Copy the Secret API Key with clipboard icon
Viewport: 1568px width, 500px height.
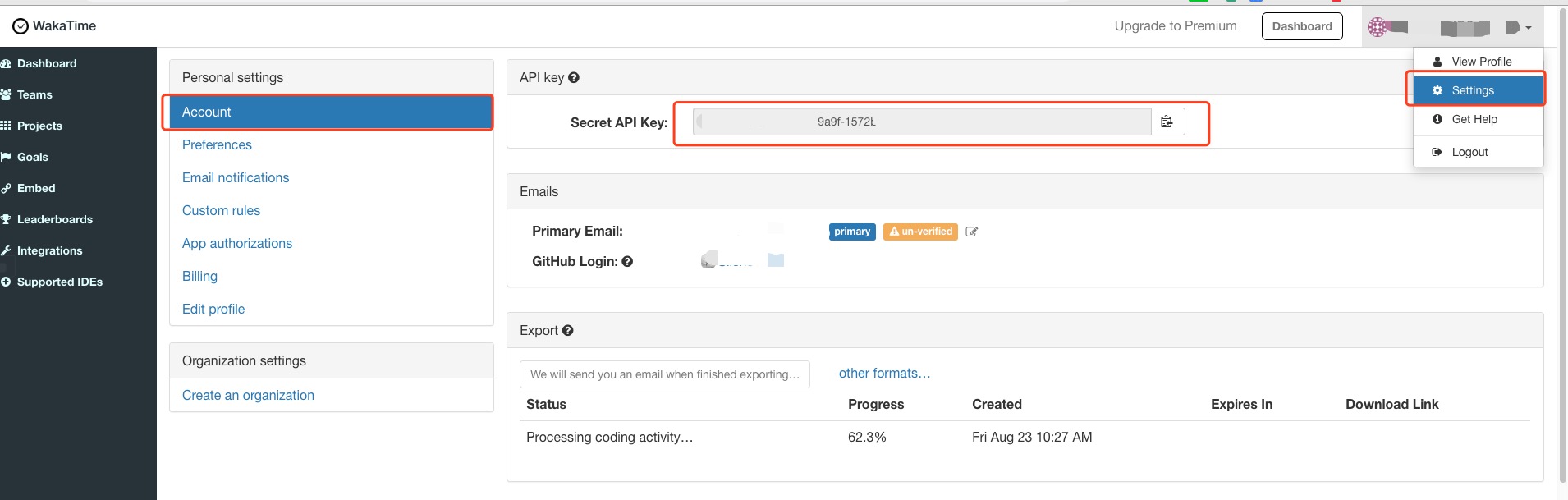coord(1167,122)
